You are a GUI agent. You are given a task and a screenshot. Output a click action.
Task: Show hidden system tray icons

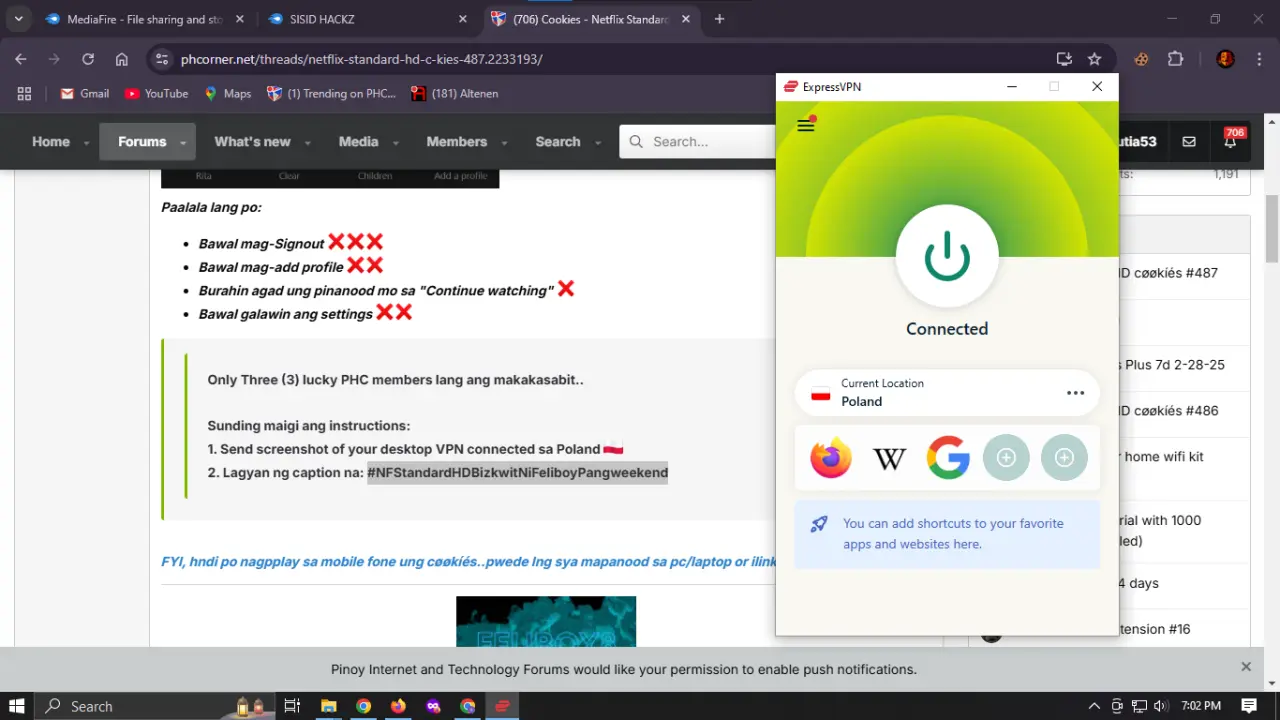(x=1095, y=706)
